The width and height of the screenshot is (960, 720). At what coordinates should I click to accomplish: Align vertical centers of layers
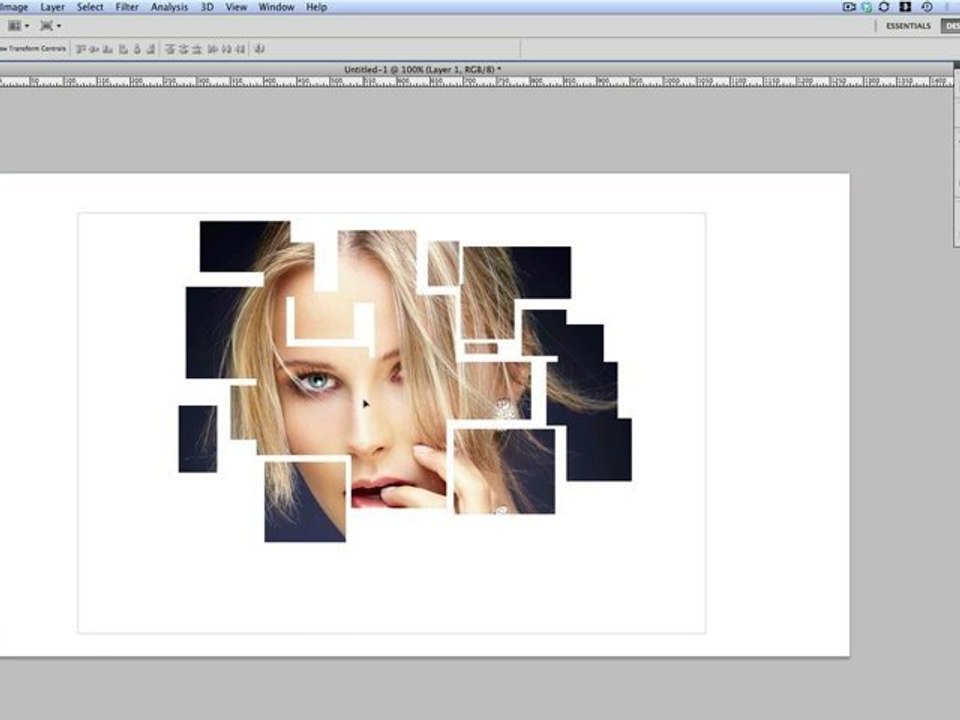(94, 49)
